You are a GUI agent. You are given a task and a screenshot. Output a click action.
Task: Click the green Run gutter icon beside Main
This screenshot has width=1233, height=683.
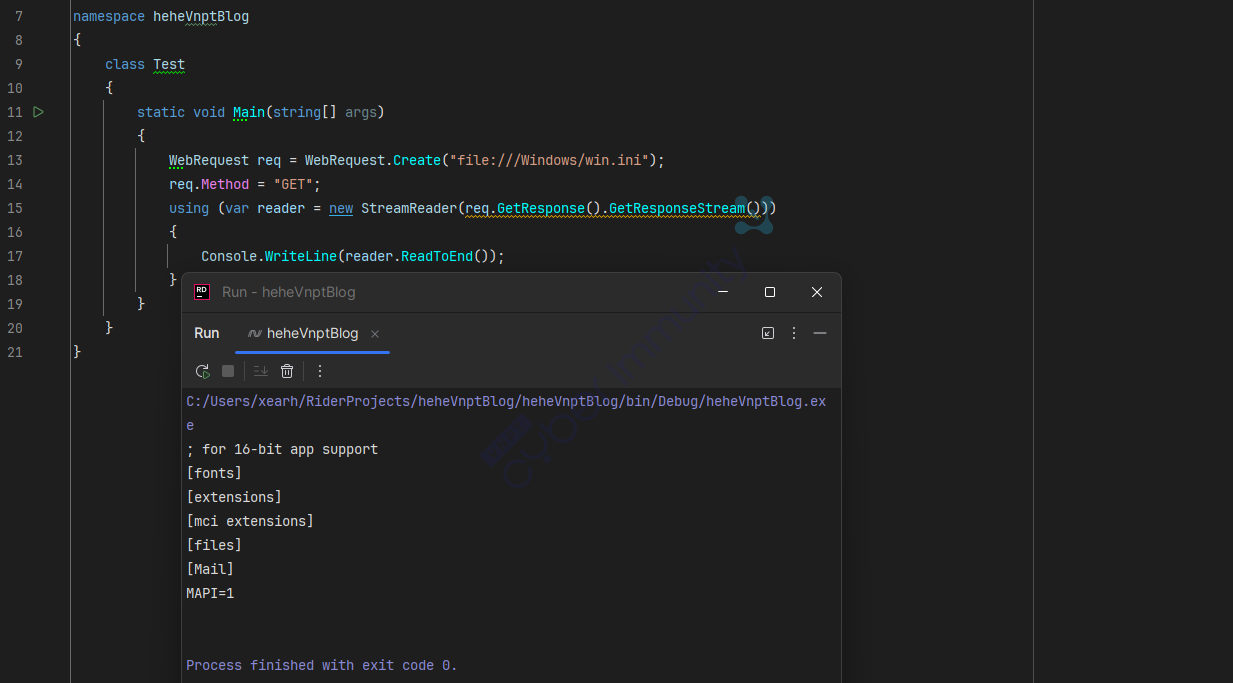coord(38,112)
